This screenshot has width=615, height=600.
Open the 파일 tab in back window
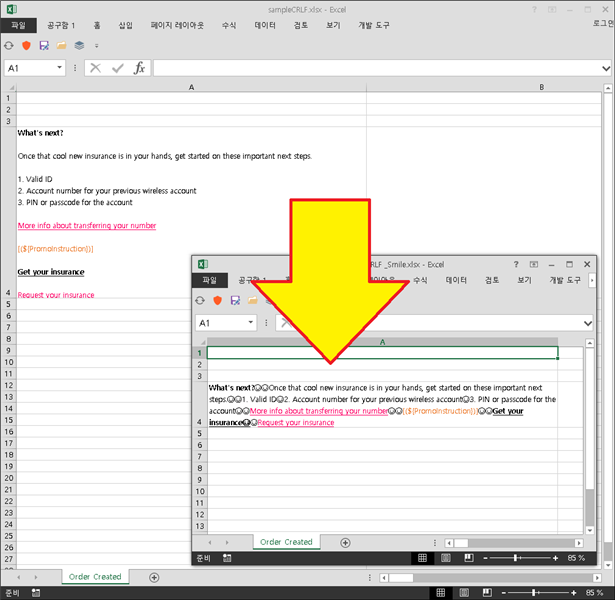click(x=18, y=25)
